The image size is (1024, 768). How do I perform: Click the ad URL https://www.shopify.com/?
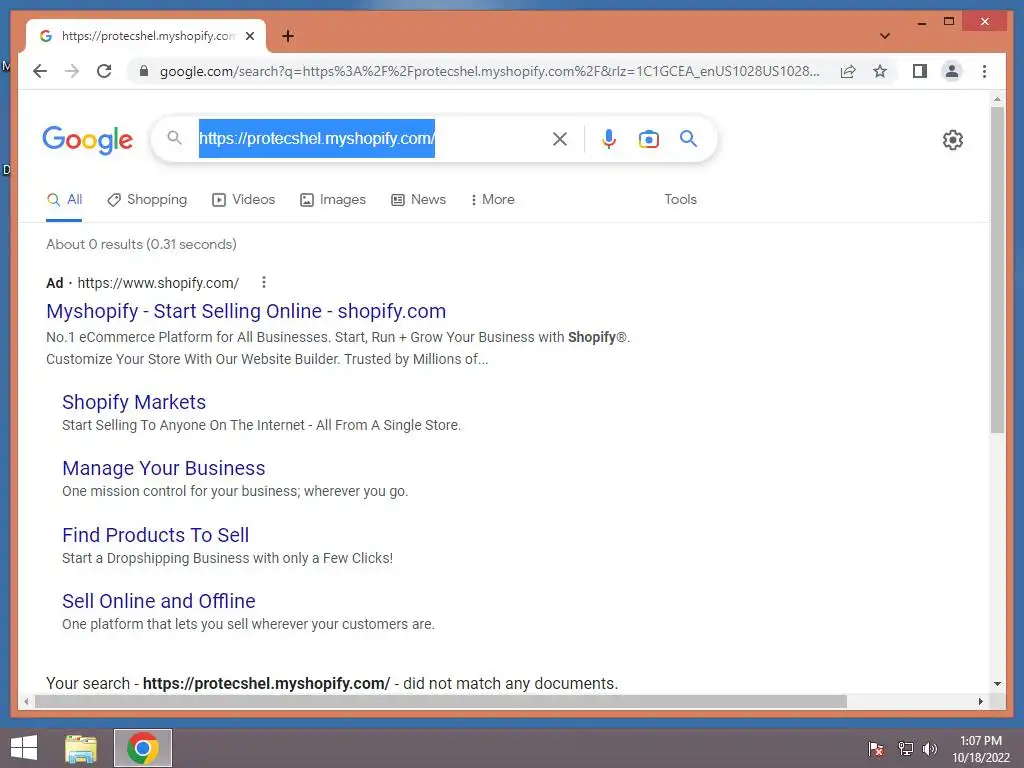pos(158,283)
